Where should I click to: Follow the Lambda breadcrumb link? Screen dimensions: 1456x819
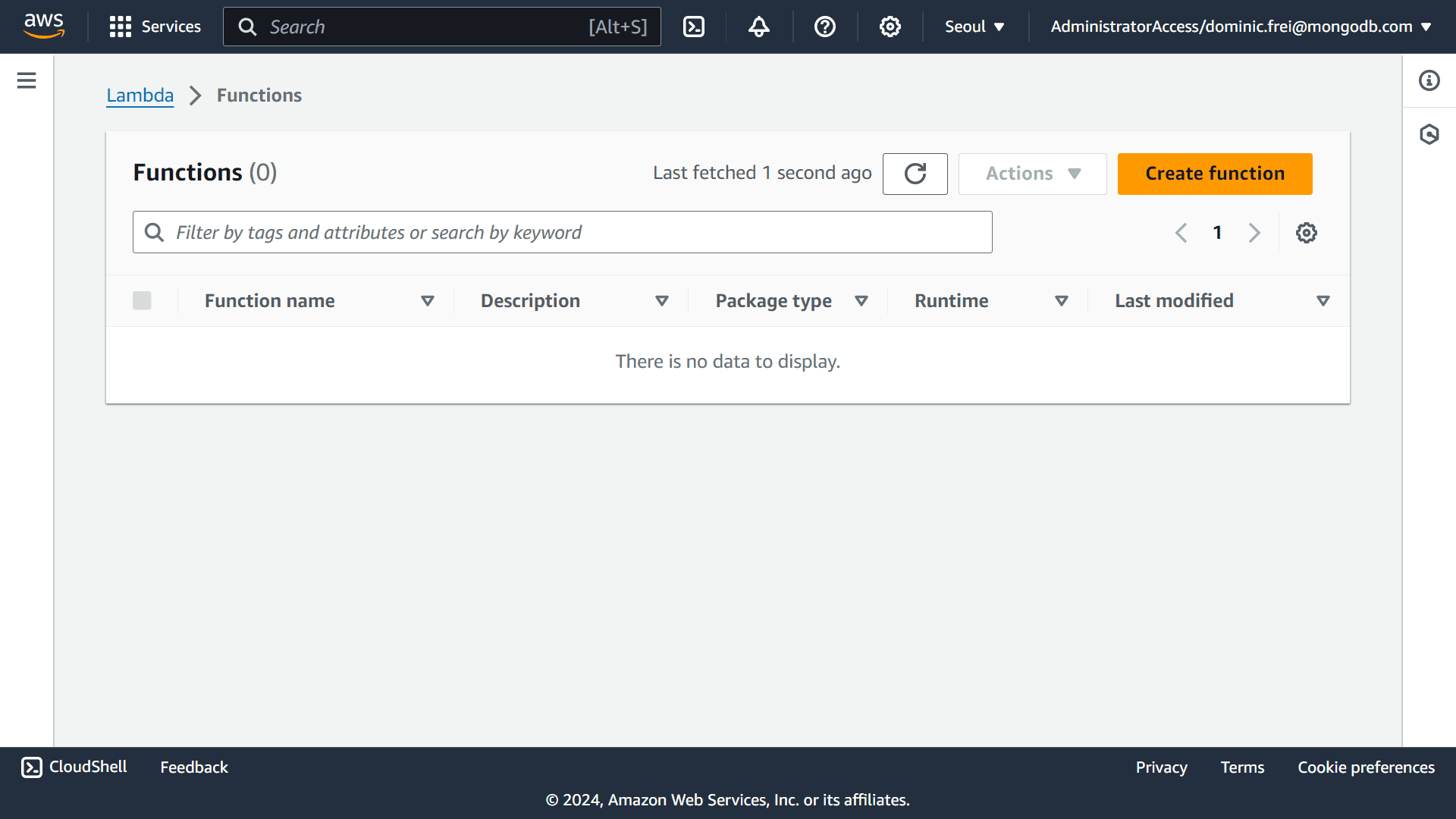[140, 95]
